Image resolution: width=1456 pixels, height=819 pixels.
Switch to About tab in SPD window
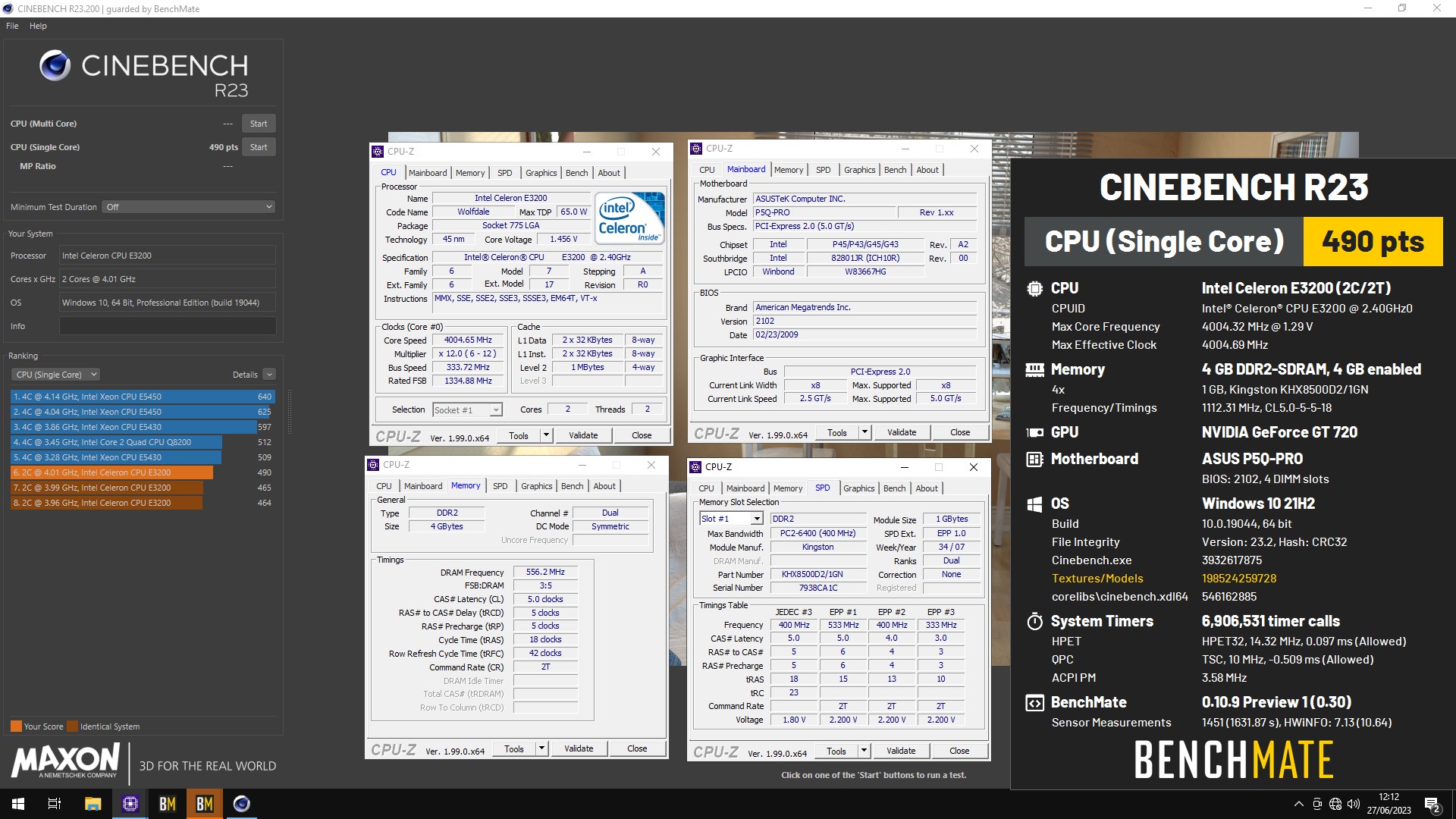[926, 488]
